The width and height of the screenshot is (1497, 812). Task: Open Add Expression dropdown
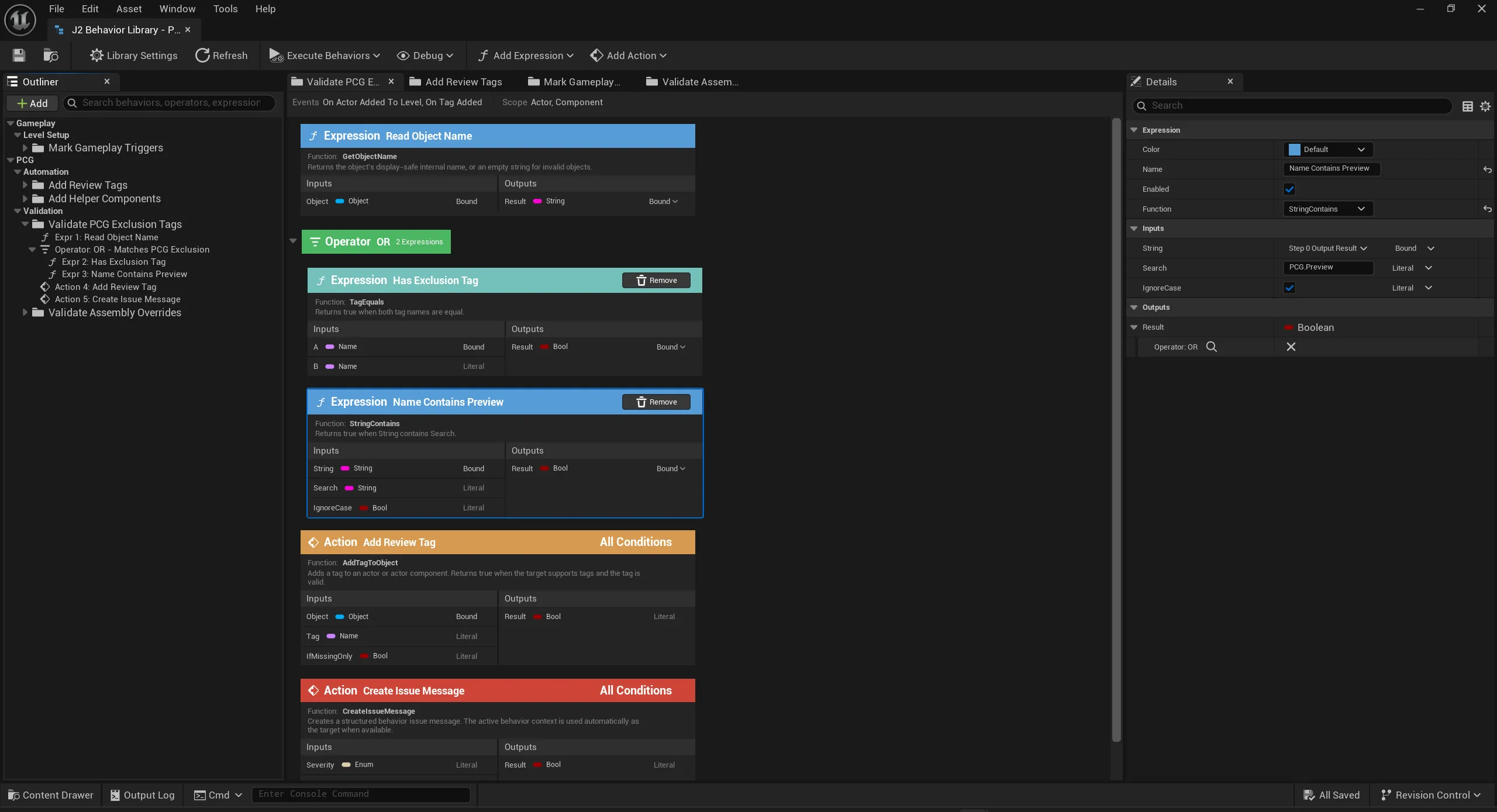tap(525, 56)
